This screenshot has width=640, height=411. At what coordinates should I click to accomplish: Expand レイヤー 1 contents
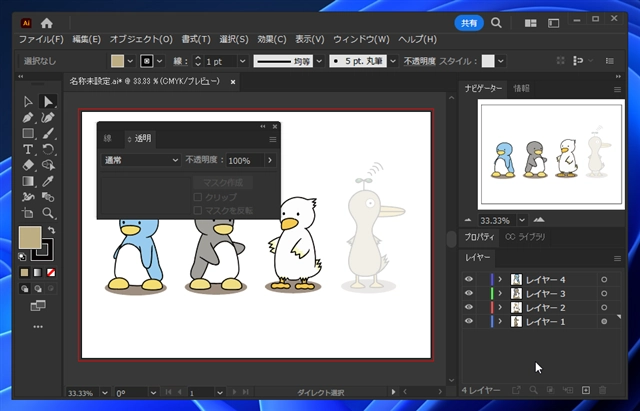[x=500, y=322]
